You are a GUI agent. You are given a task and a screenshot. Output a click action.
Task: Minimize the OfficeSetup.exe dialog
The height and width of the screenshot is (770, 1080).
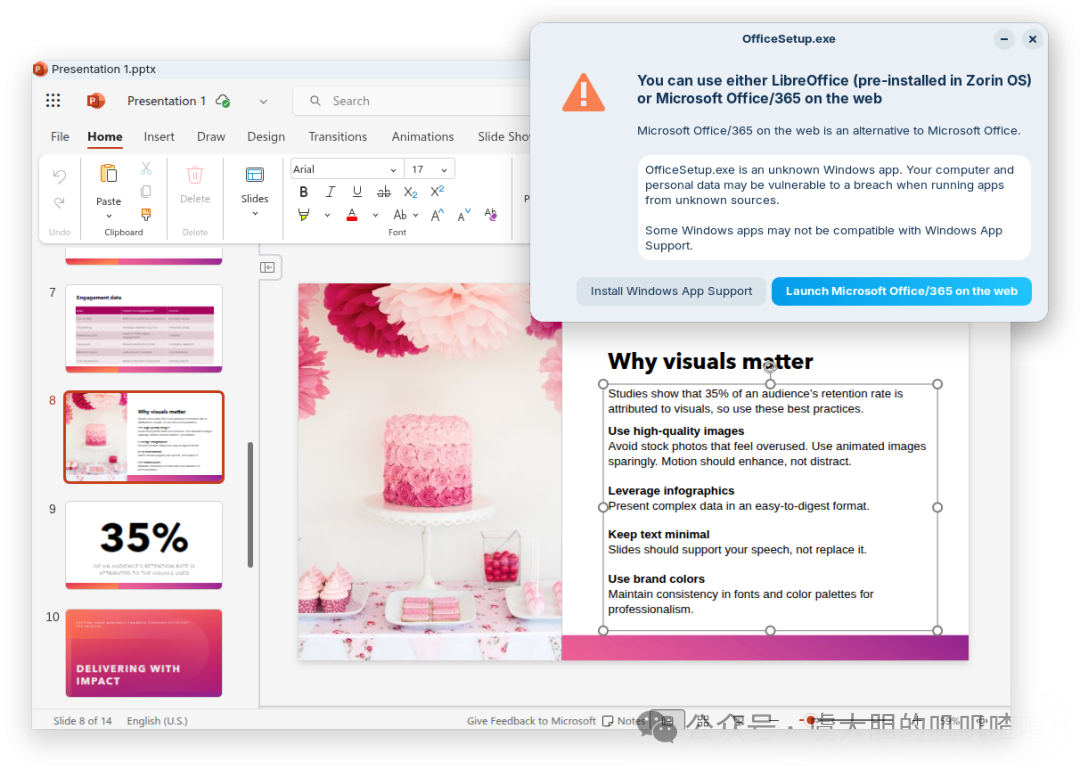tap(1004, 39)
